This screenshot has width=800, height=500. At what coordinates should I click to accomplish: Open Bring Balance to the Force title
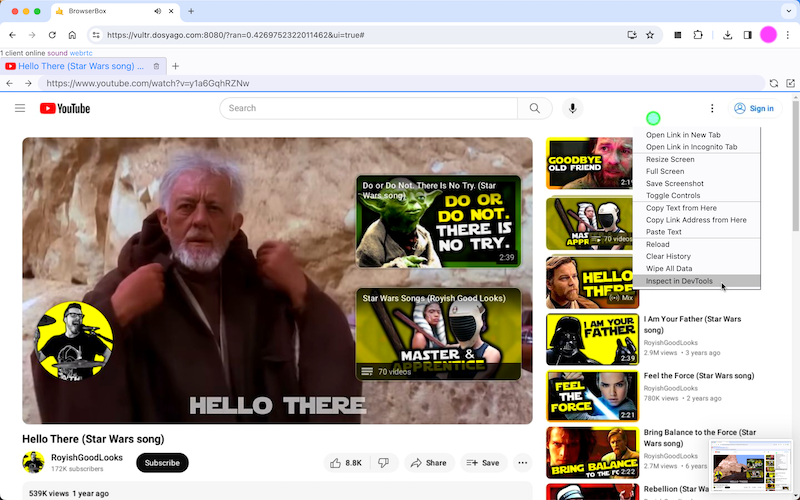[699, 438]
